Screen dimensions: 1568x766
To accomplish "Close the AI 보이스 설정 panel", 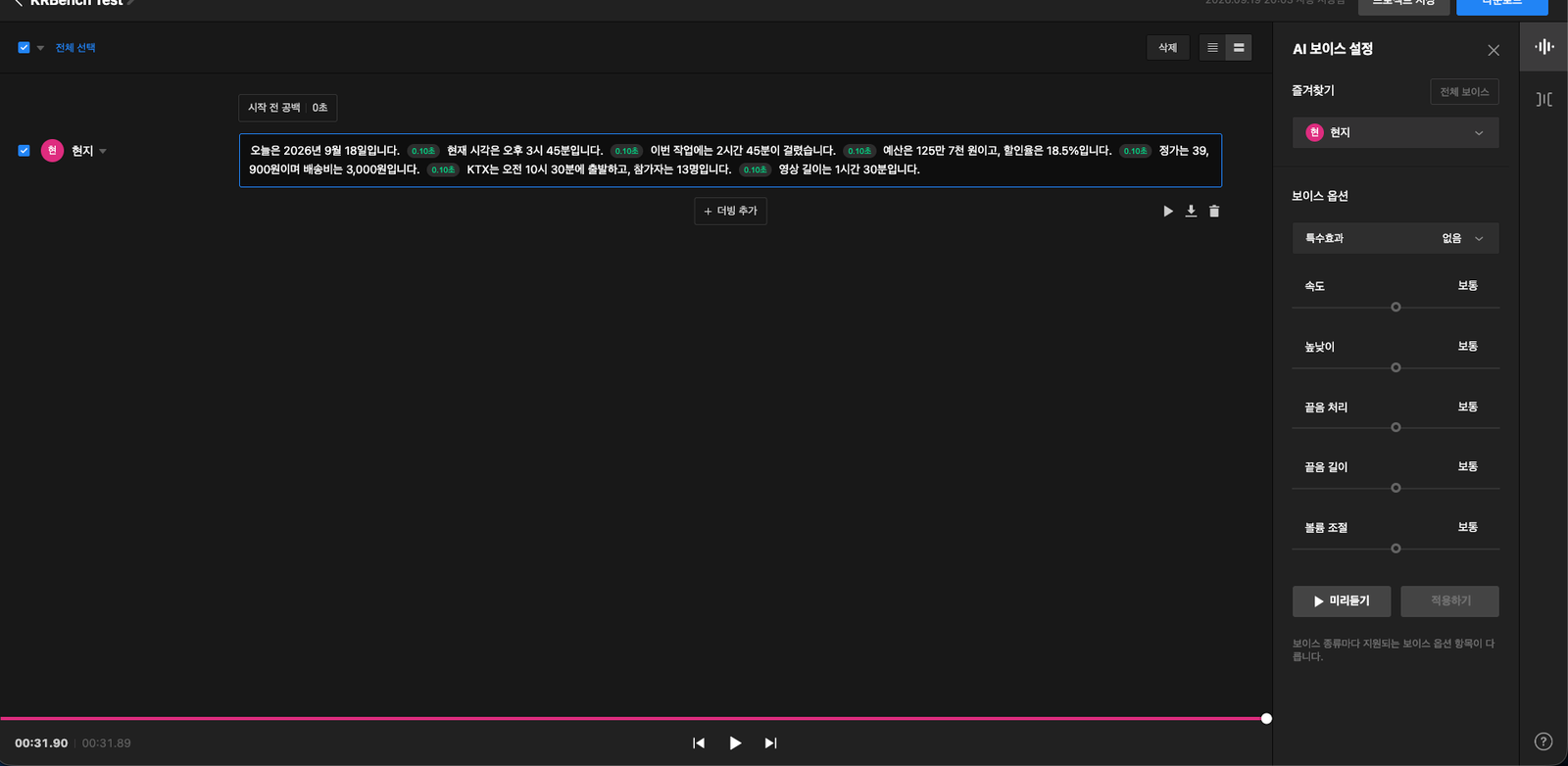I will point(1494,50).
